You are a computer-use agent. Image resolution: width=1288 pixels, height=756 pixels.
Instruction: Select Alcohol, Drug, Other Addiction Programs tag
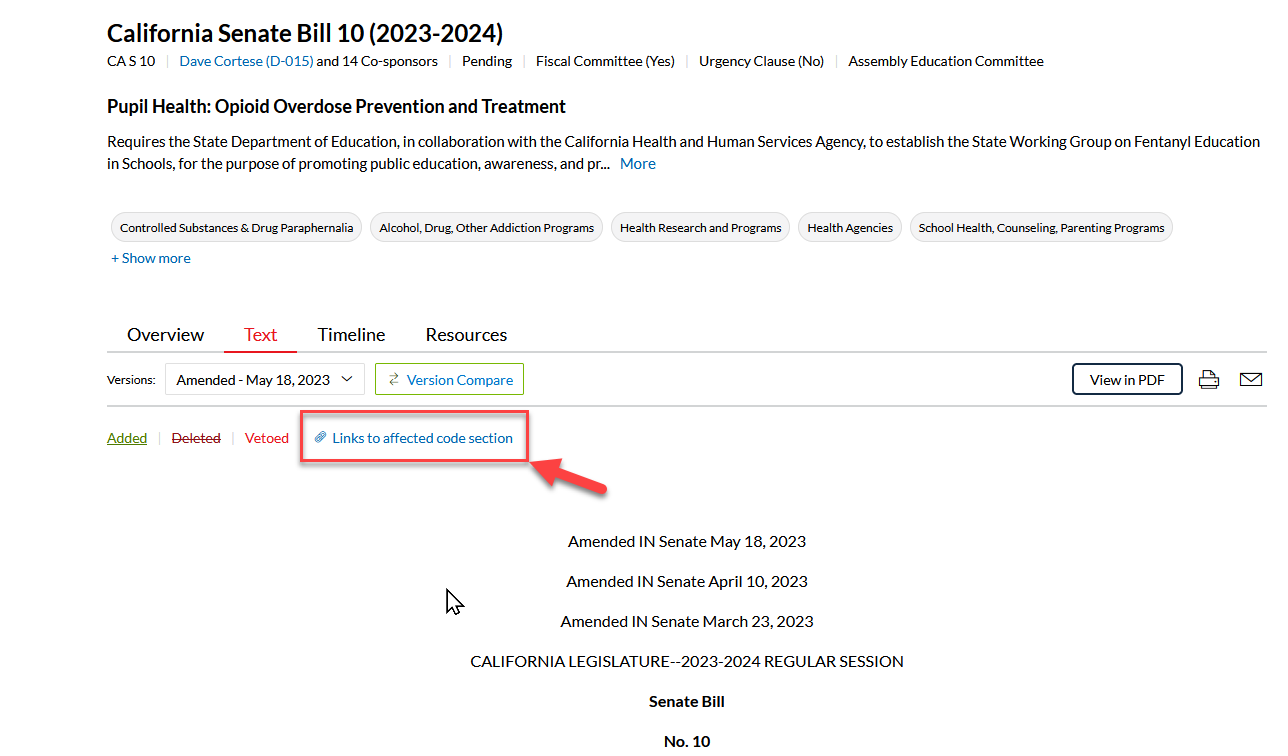pos(486,228)
